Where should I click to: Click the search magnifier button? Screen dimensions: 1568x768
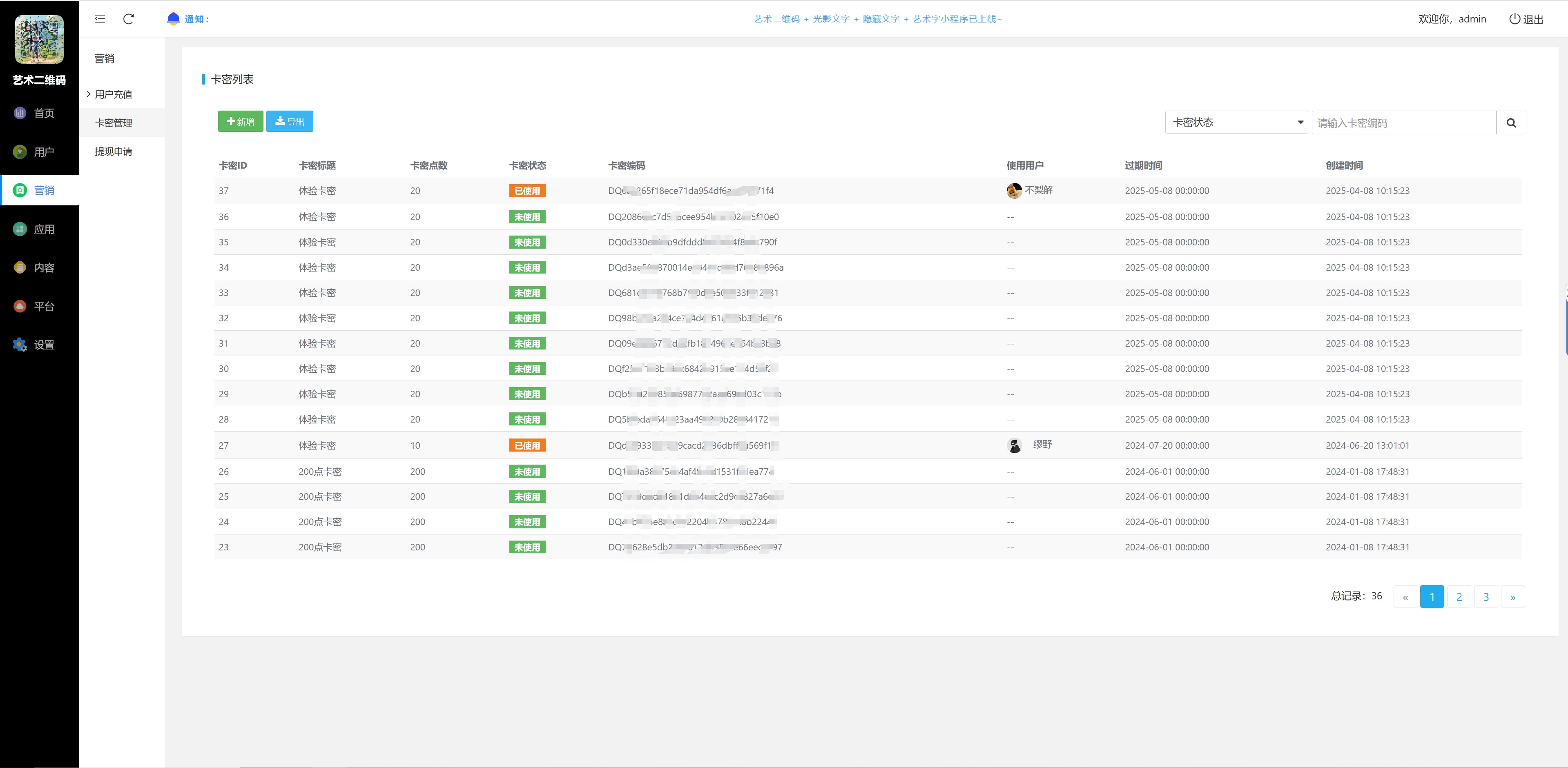1511,122
